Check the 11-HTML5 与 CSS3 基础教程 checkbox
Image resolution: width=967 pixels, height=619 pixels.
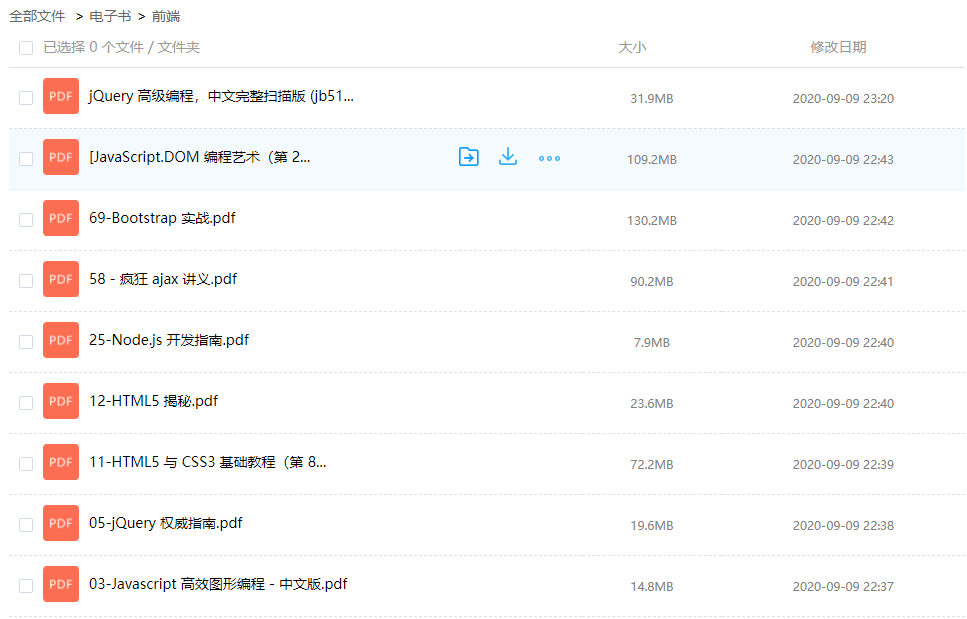[x=26, y=464]
